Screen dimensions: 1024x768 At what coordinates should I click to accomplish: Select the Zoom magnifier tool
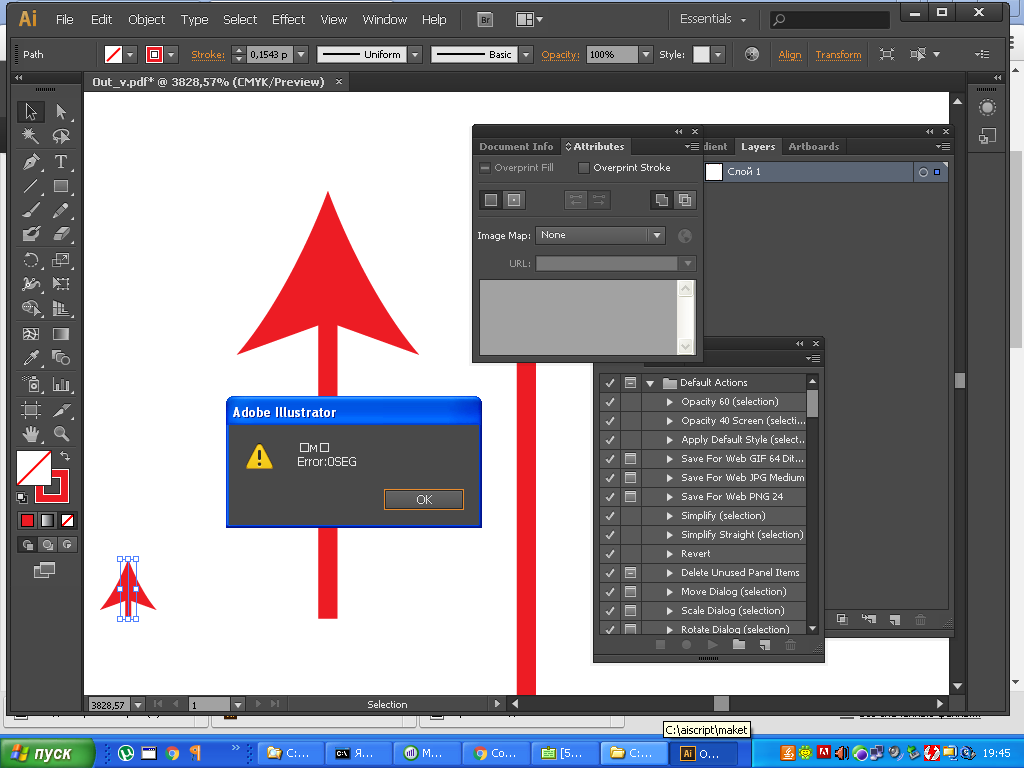pyautogui.click(x=61, y=434)
